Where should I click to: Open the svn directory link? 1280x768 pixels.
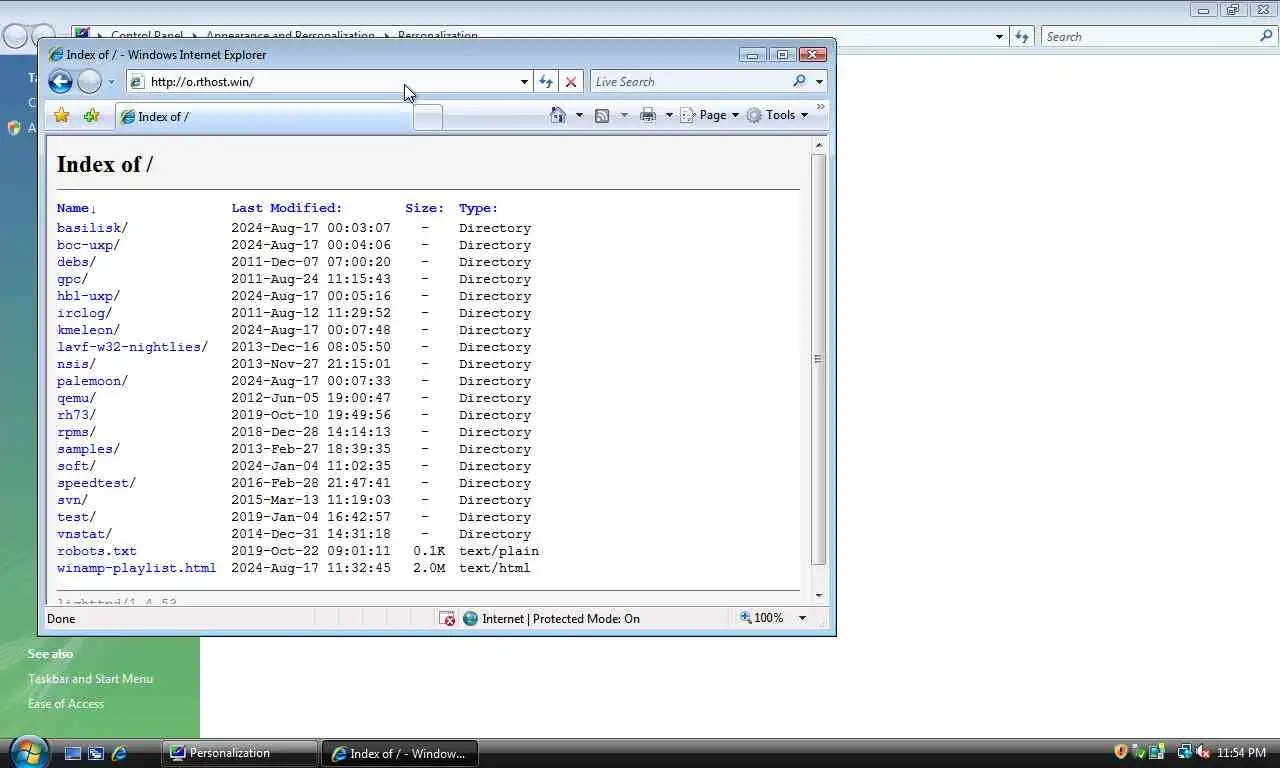(x=69, y=500)
